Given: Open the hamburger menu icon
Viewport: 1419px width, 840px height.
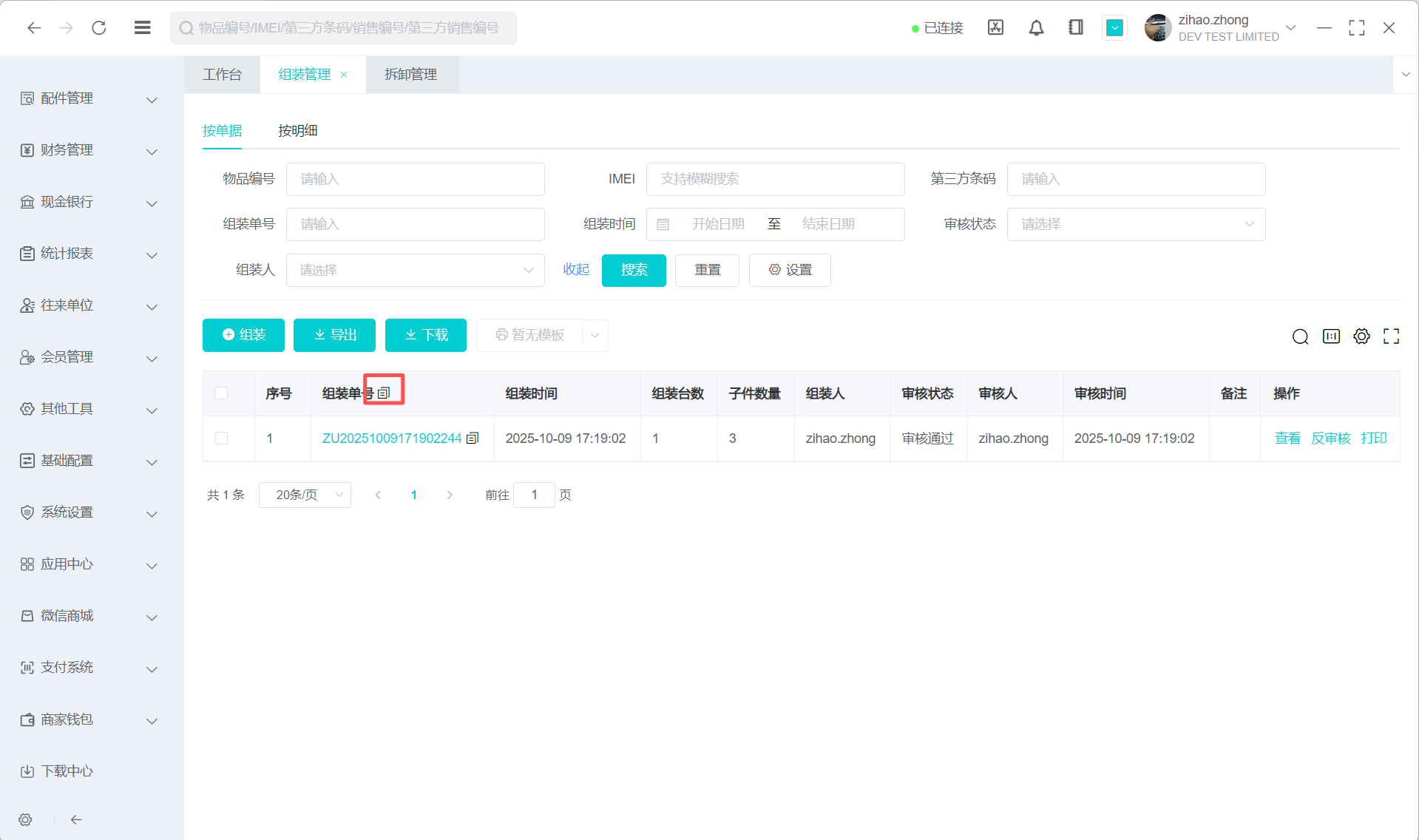Looking at the screenshot, I should click(143, 28).
